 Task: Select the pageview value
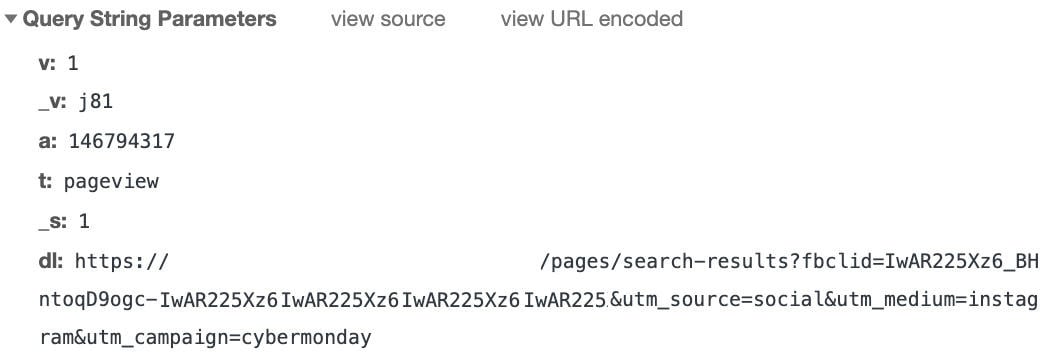(111, 181)
